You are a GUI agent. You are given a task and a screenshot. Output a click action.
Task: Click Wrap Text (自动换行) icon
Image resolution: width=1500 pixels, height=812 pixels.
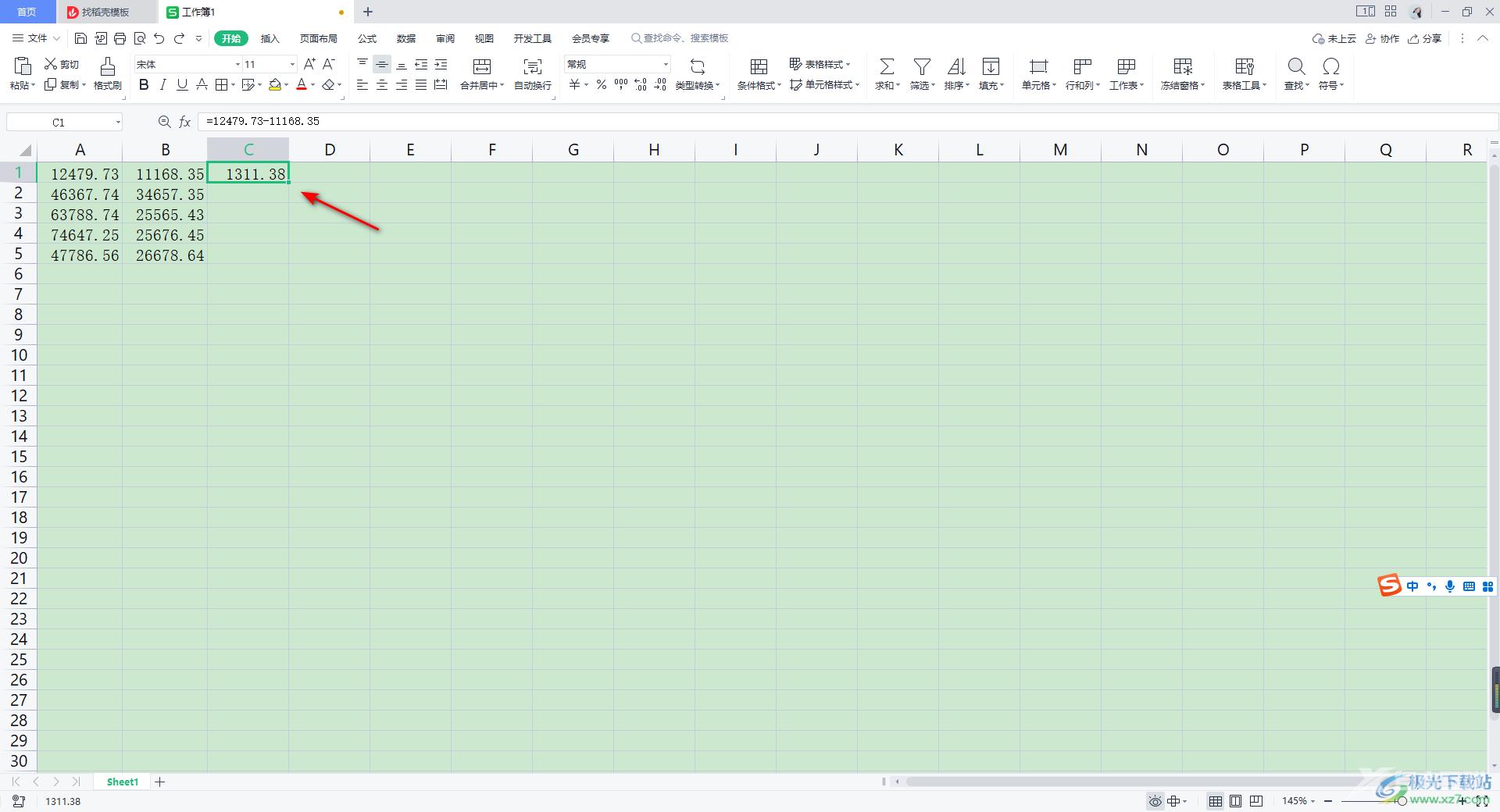[533, 66]
